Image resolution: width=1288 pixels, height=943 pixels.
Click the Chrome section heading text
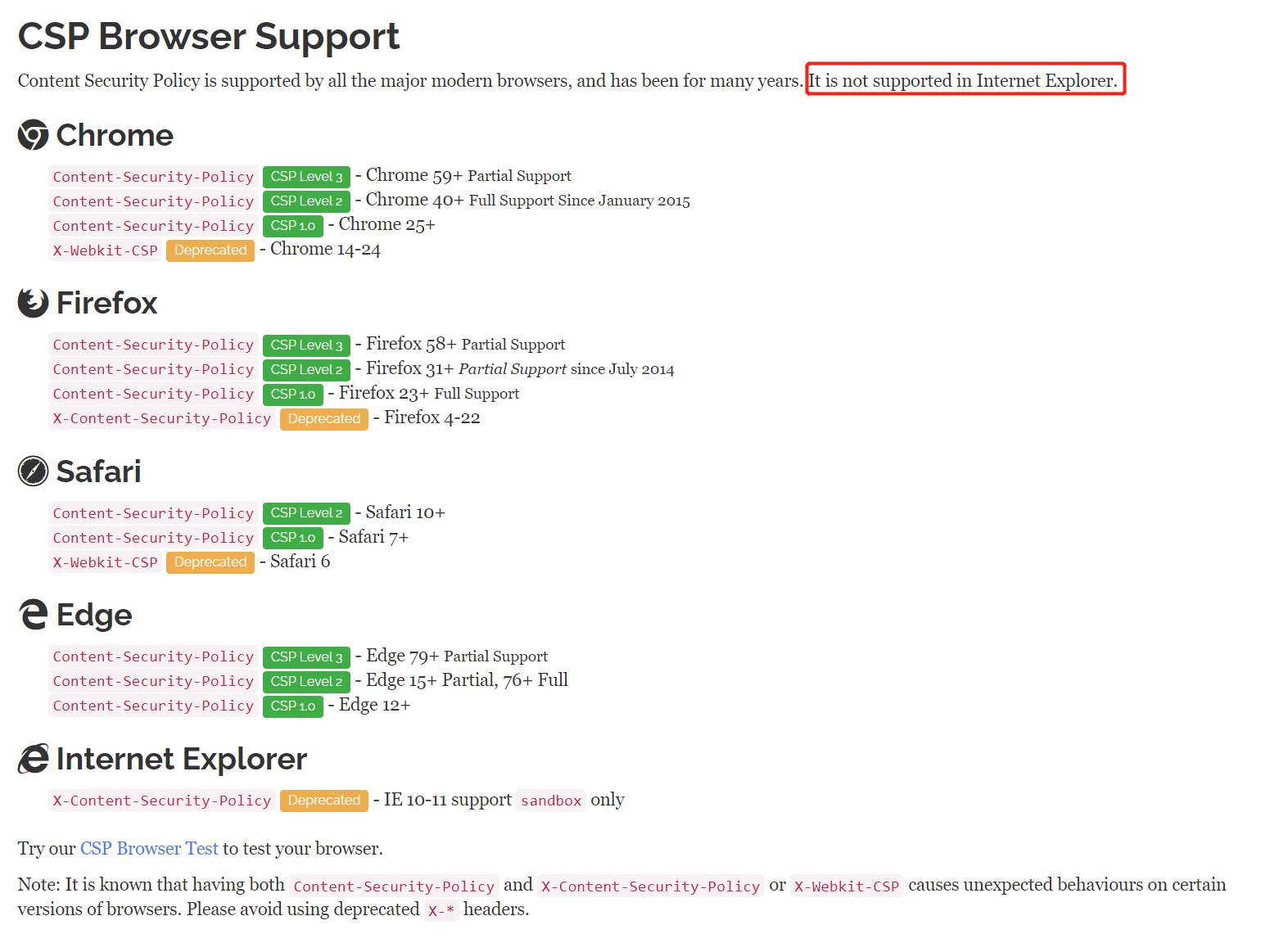coord(115,135)
